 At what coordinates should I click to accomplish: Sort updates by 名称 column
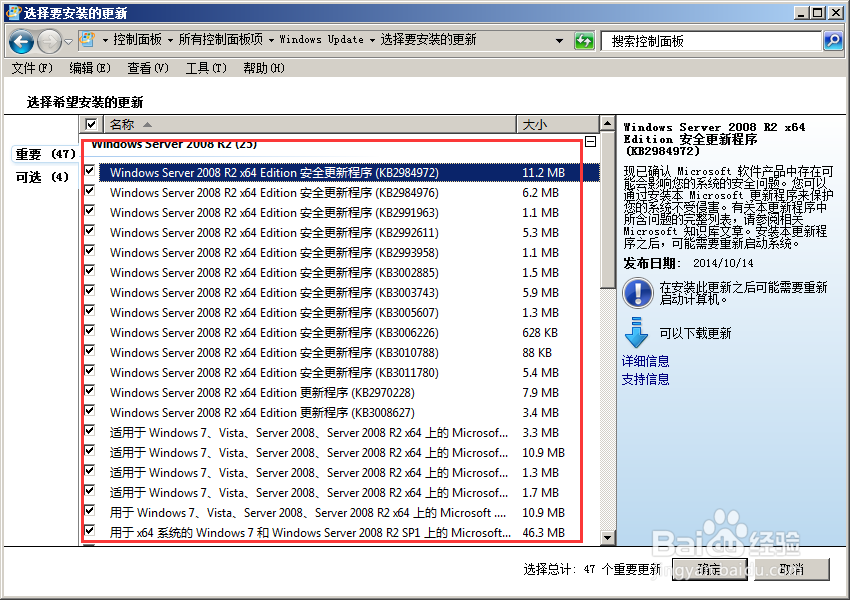coord(309,124)
